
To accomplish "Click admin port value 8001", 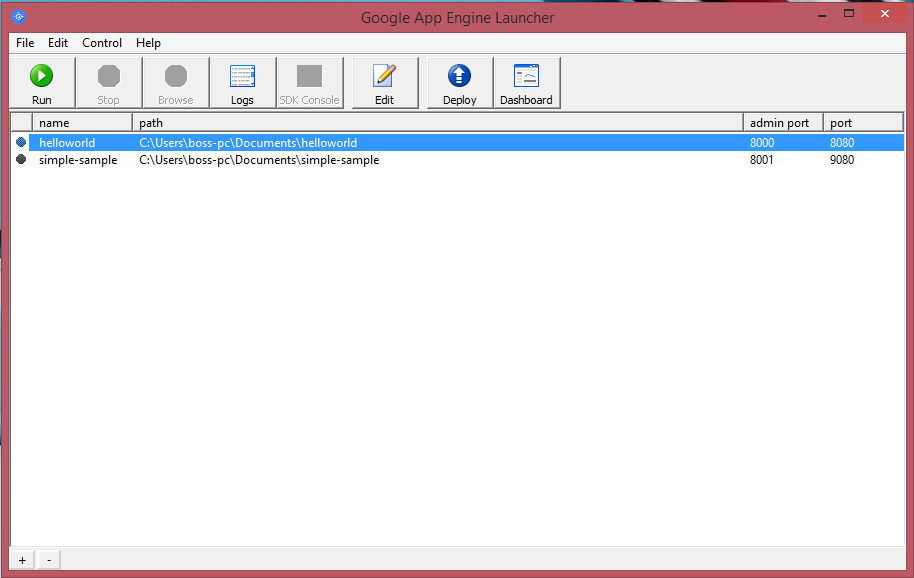I will pos(761,160).
